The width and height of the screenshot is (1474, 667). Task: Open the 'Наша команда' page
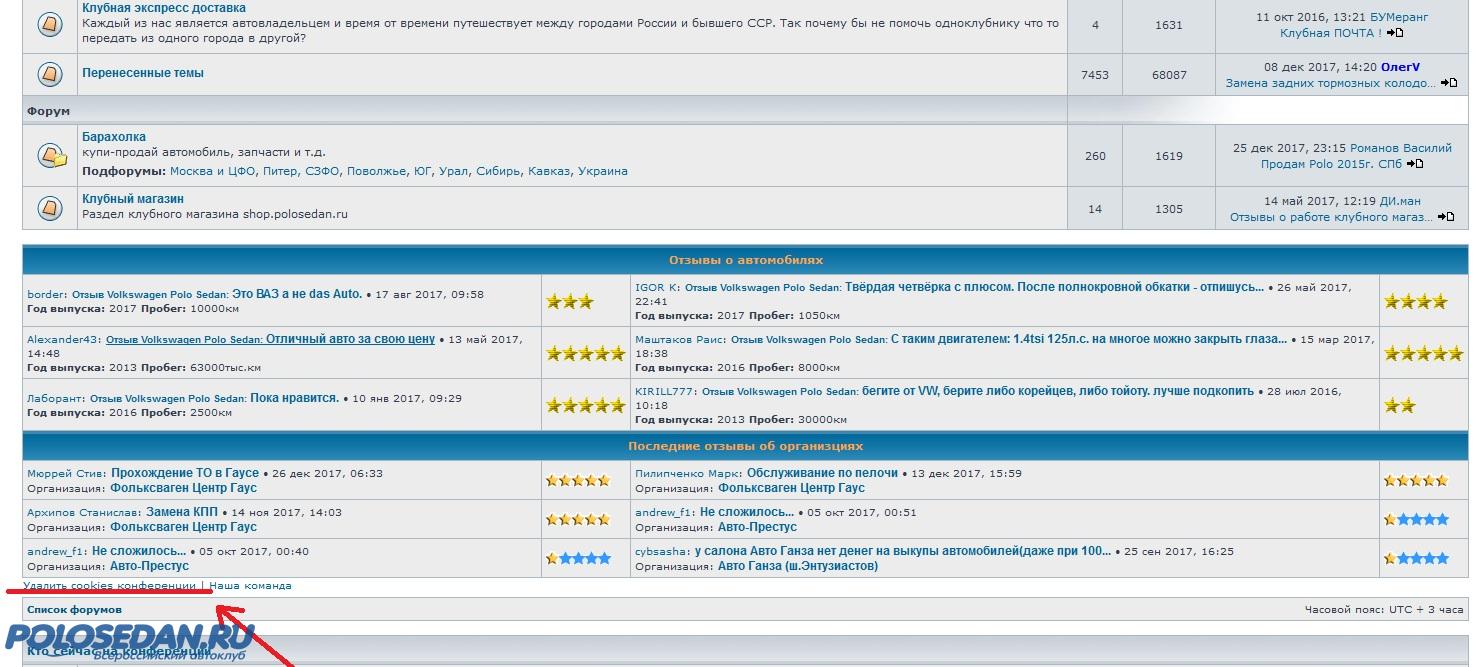[x=250, y=585]
